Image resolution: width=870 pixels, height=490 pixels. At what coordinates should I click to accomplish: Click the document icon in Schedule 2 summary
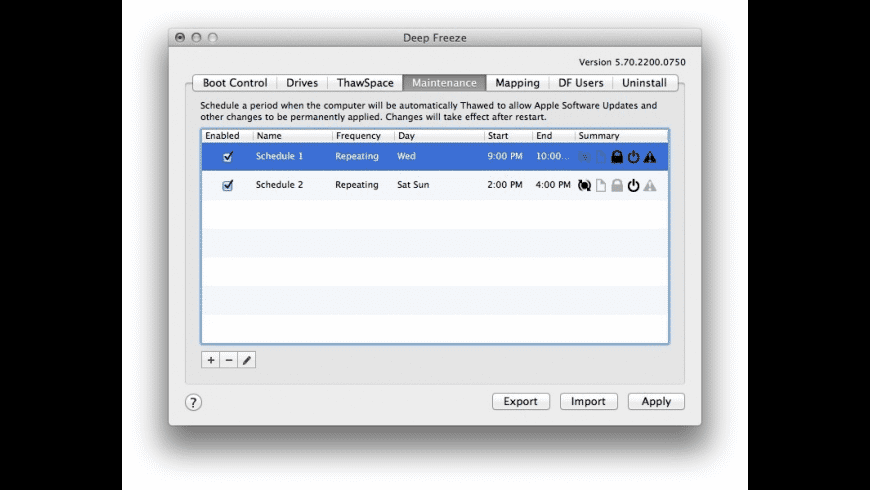[600, 185]
